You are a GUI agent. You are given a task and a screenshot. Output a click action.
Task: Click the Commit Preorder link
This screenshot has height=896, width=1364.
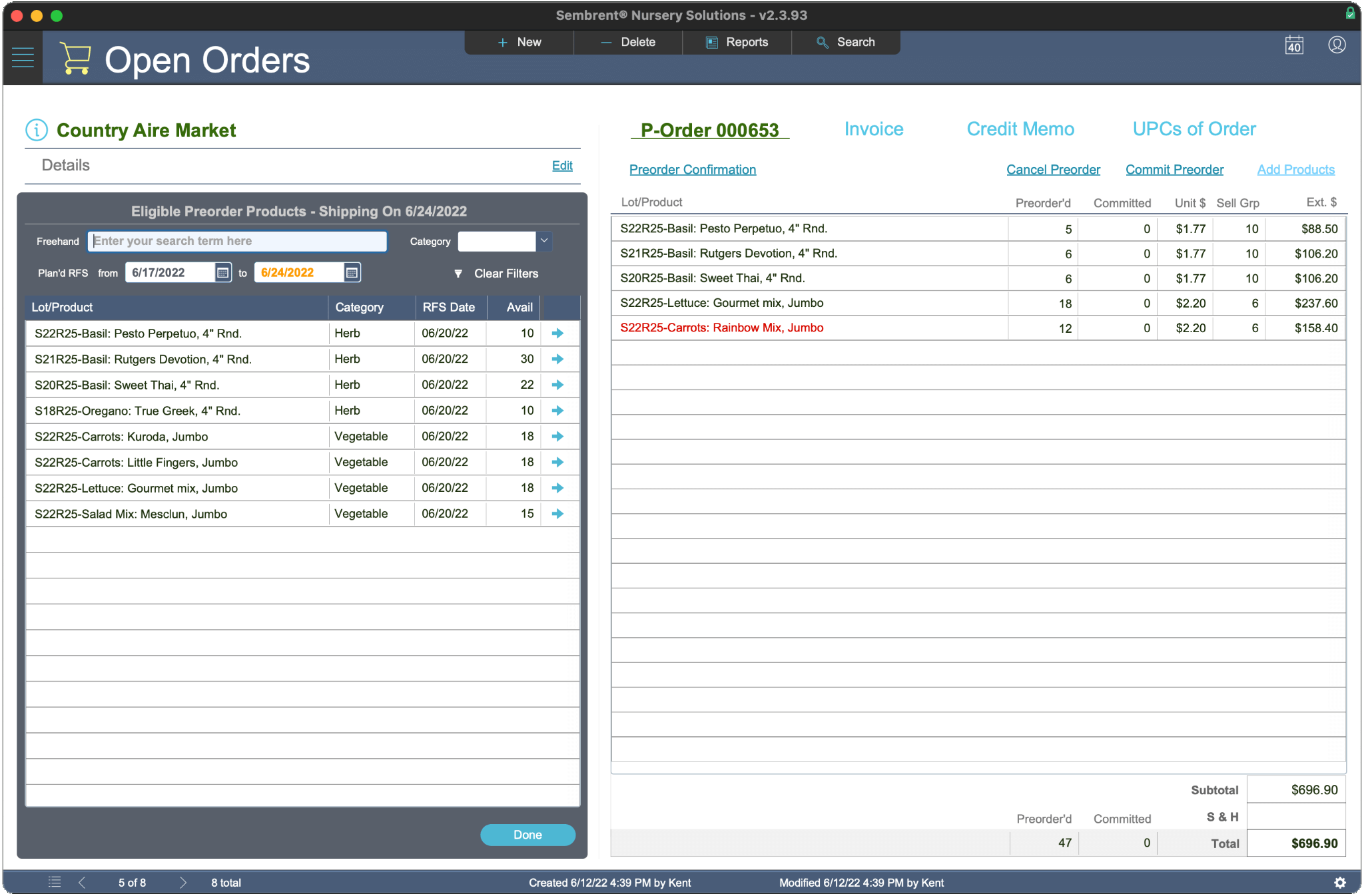pos(1174,170)
